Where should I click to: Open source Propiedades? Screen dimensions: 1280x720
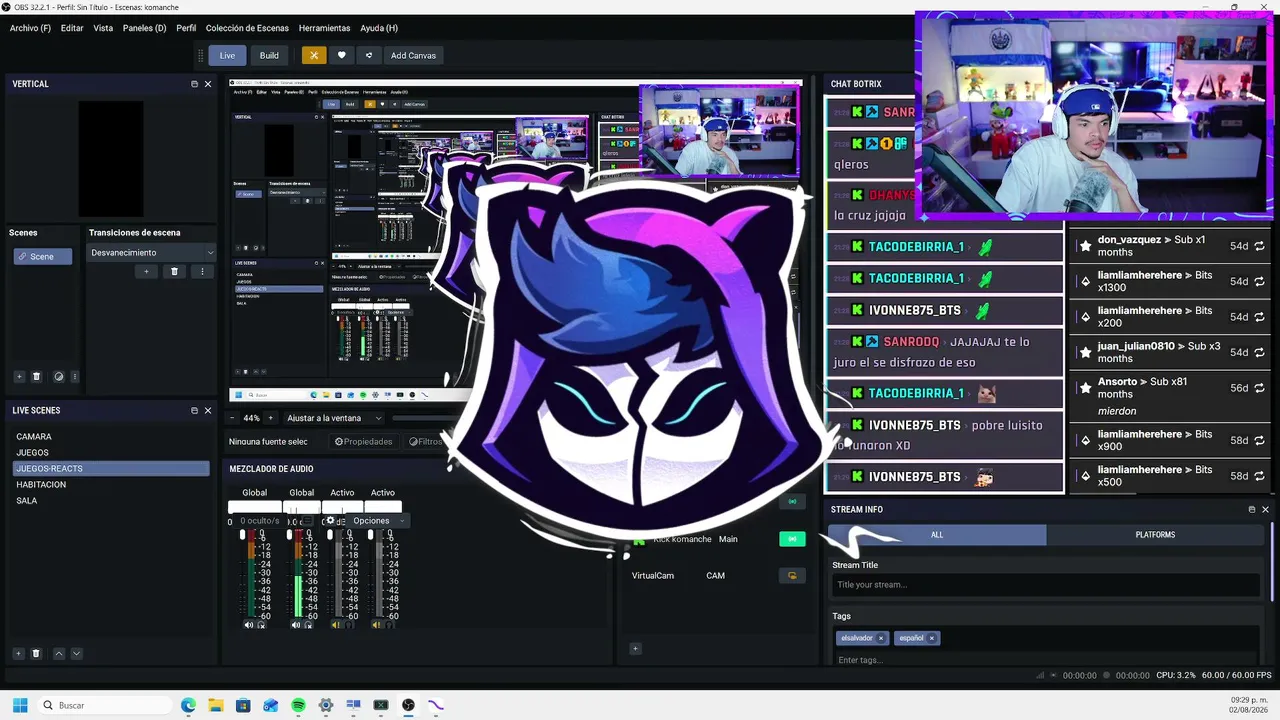click(363, 441)
